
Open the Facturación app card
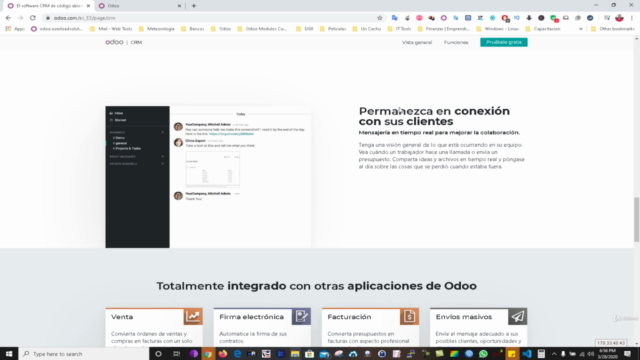pos(370,327)
